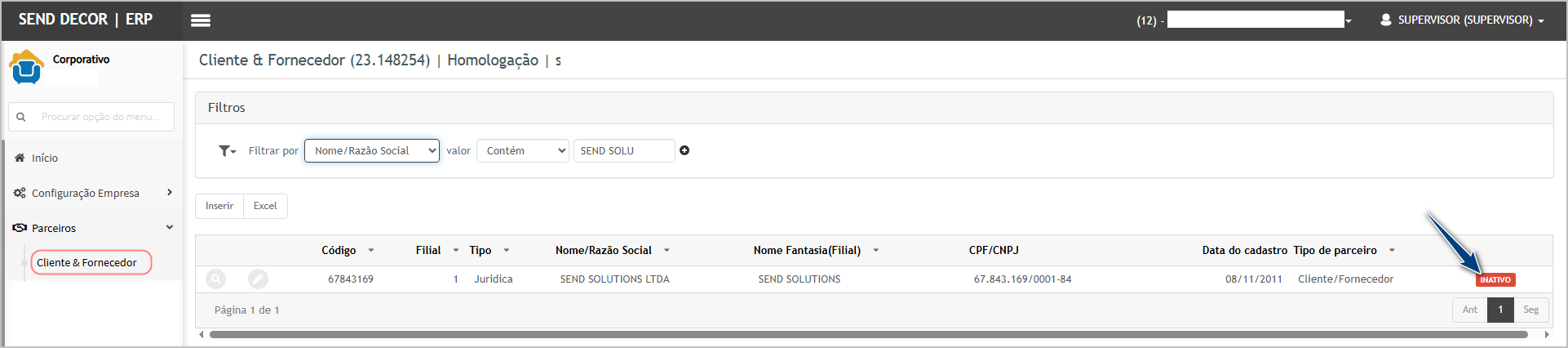Click the supervisor user icon

click(x=1385, y=20)
